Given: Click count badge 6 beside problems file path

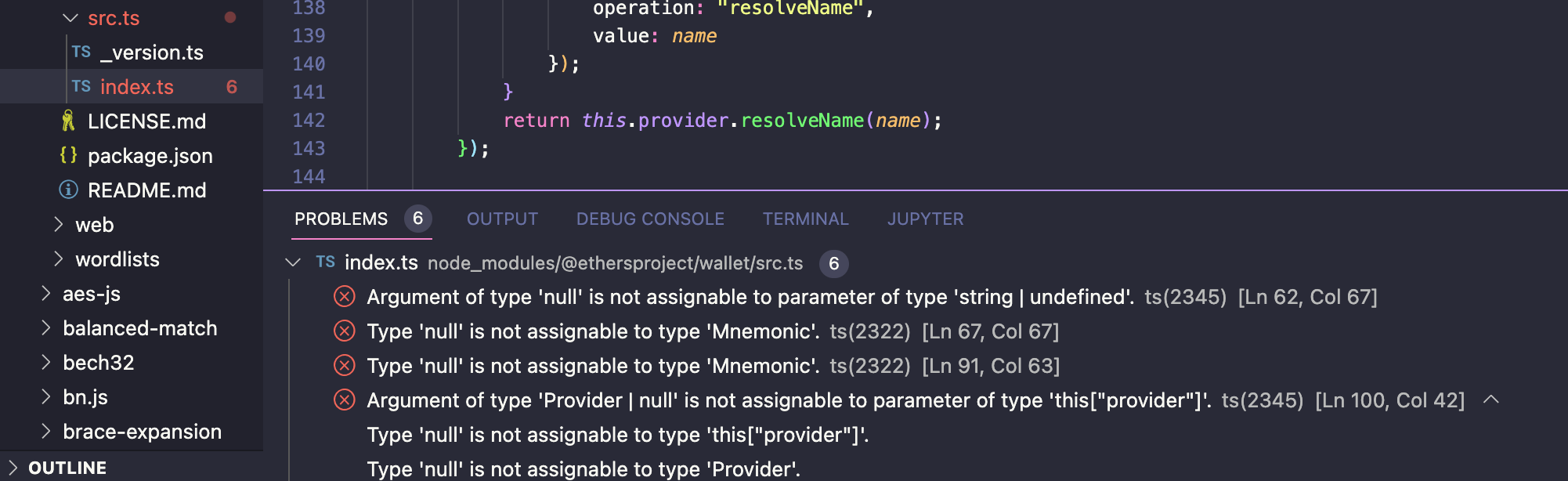Looking at the screenshot, I should coord(834,264).
